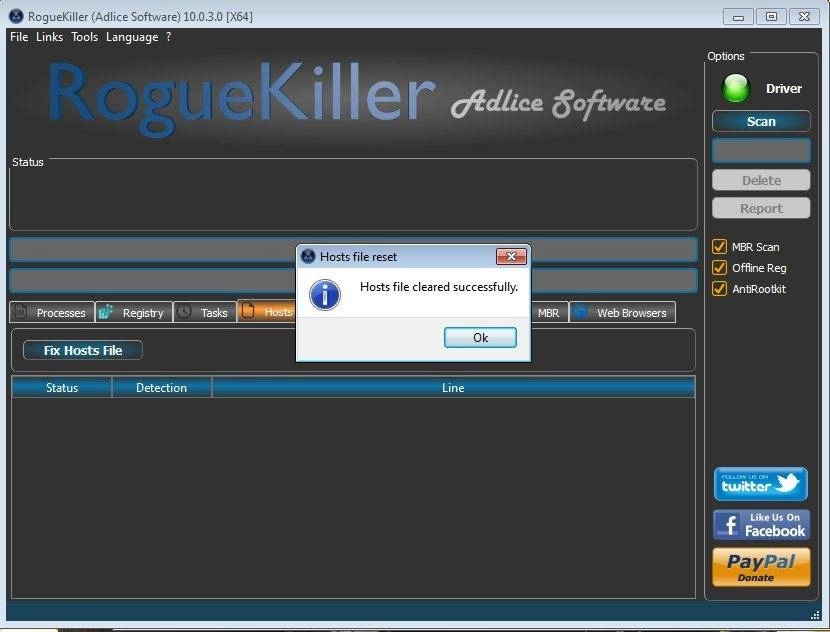Switch to the MBR tab
This screenshot has width=830, height=632.
point(549,312)
